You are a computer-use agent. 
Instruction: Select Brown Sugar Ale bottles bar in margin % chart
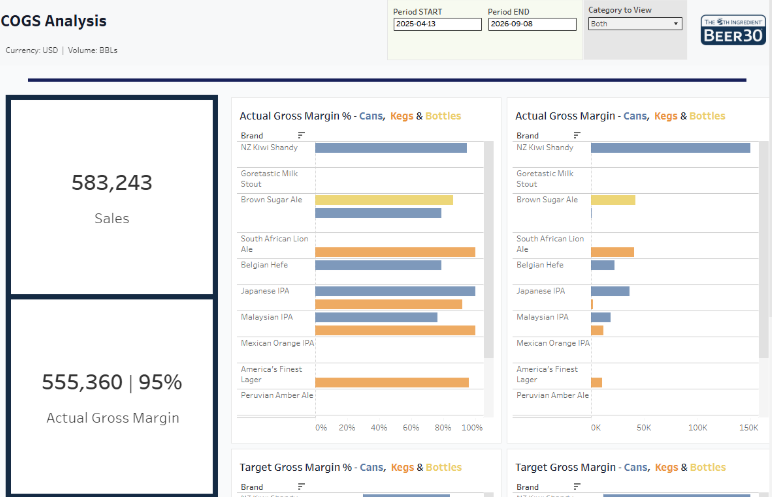tap(384, 200)
